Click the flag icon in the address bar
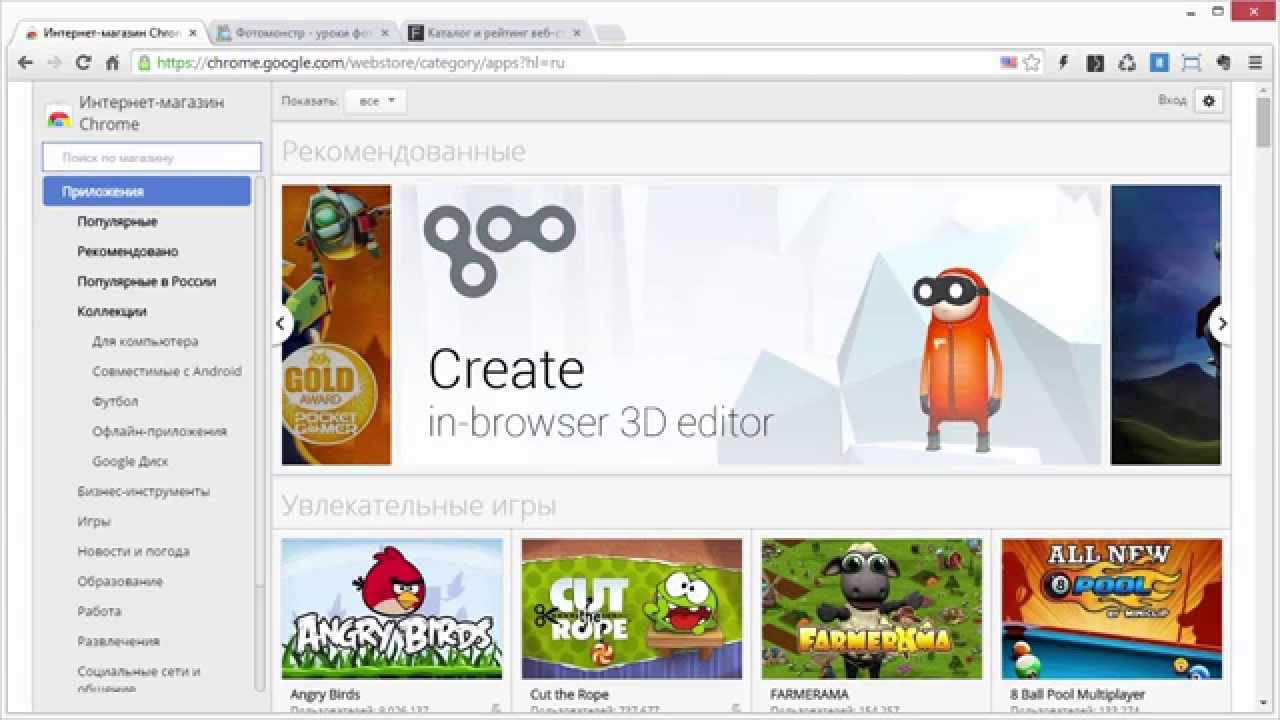 (x=1008, y=62)
